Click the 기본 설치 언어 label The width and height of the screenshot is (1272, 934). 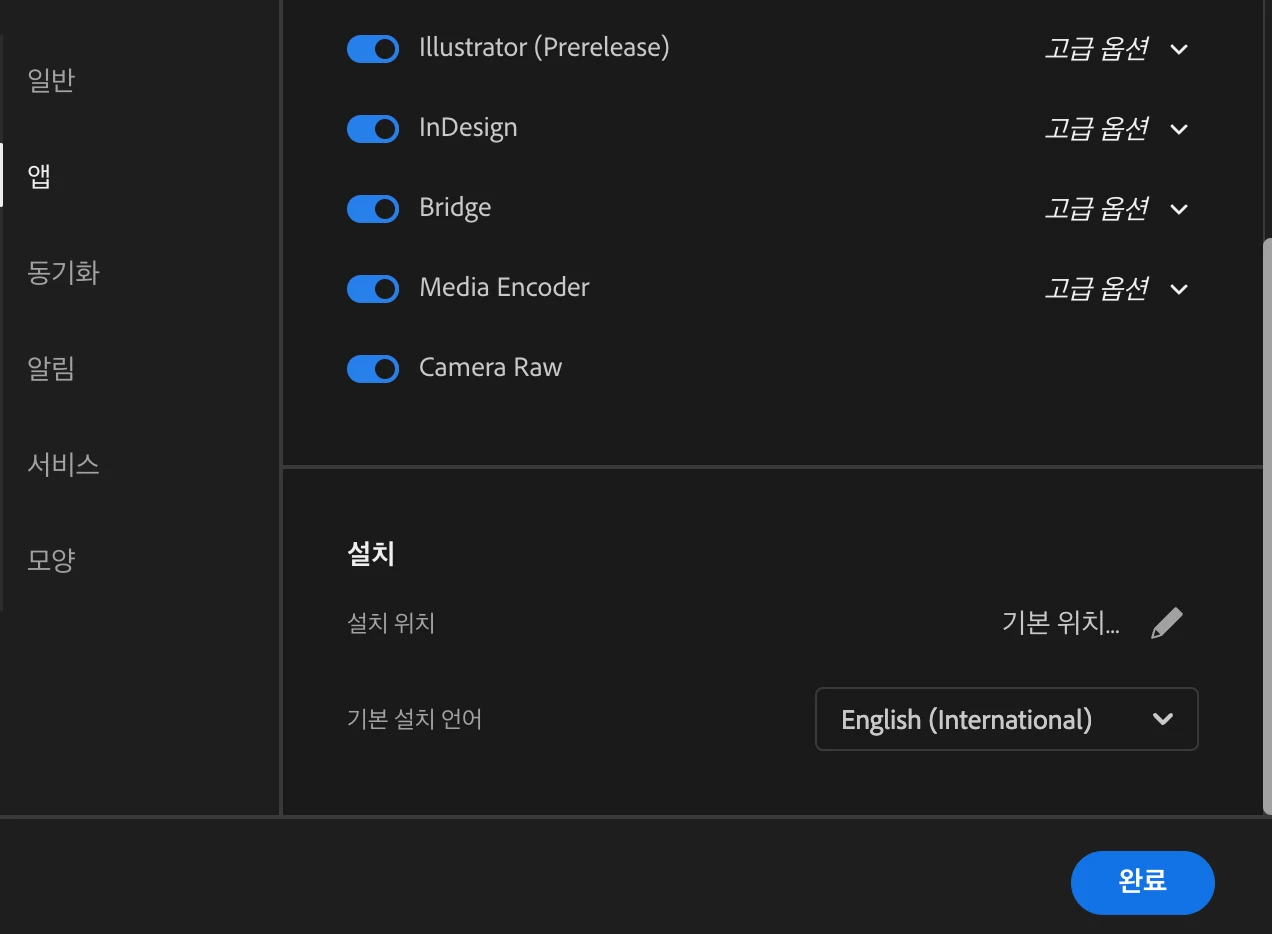coord(414,719)
